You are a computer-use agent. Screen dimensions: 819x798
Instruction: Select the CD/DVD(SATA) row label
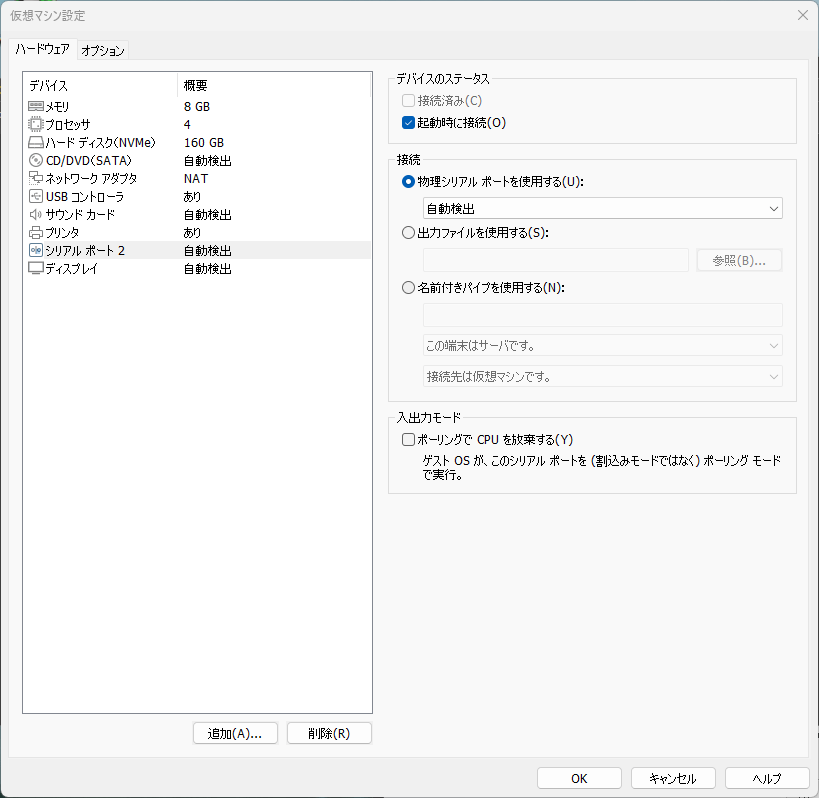click(88, 160)
